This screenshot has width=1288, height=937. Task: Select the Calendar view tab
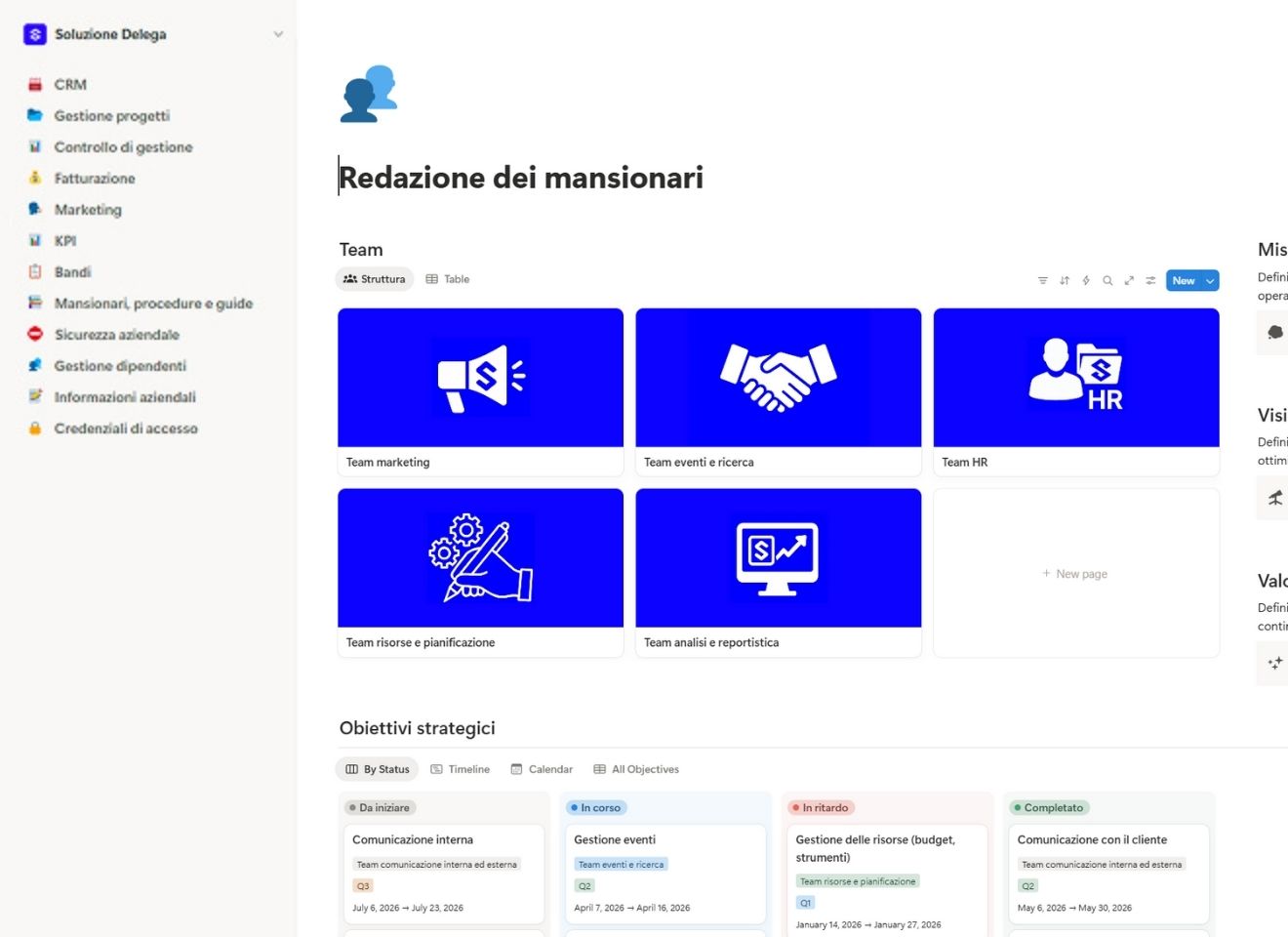coord(542,769)
